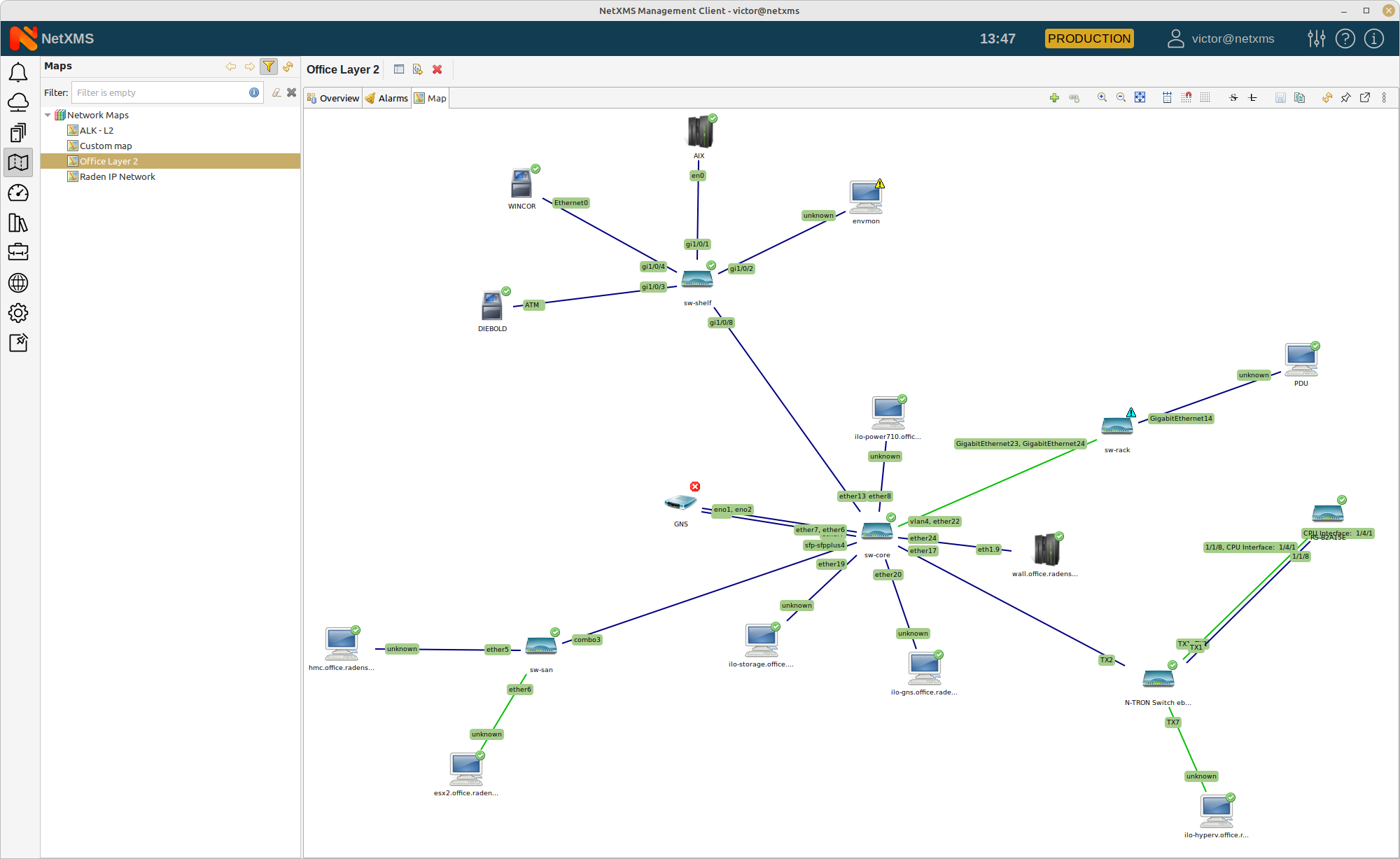Click the victor@netxms user button
This screenshot has width=1400, height=859.
(1221, 39)
